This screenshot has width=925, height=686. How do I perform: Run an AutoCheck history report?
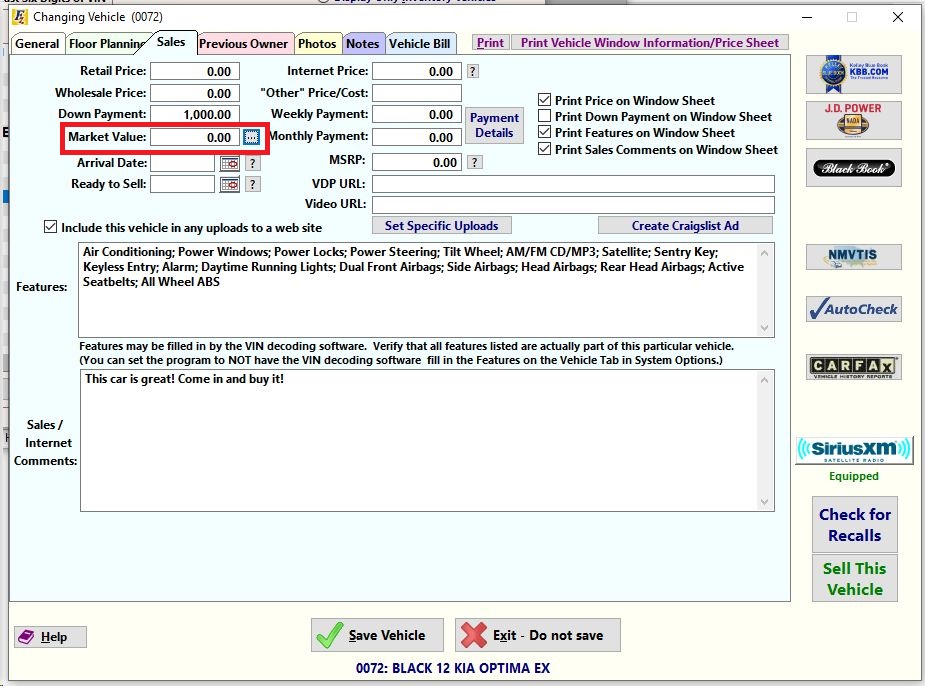click(854, 308)
